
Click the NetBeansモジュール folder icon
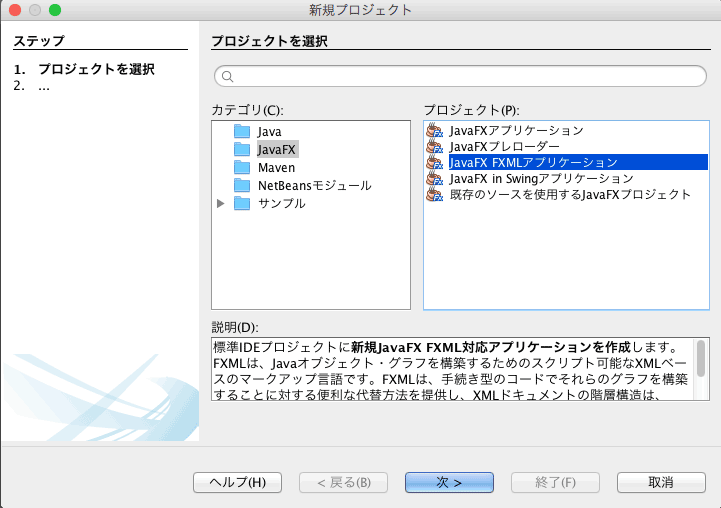click(242, 185)
